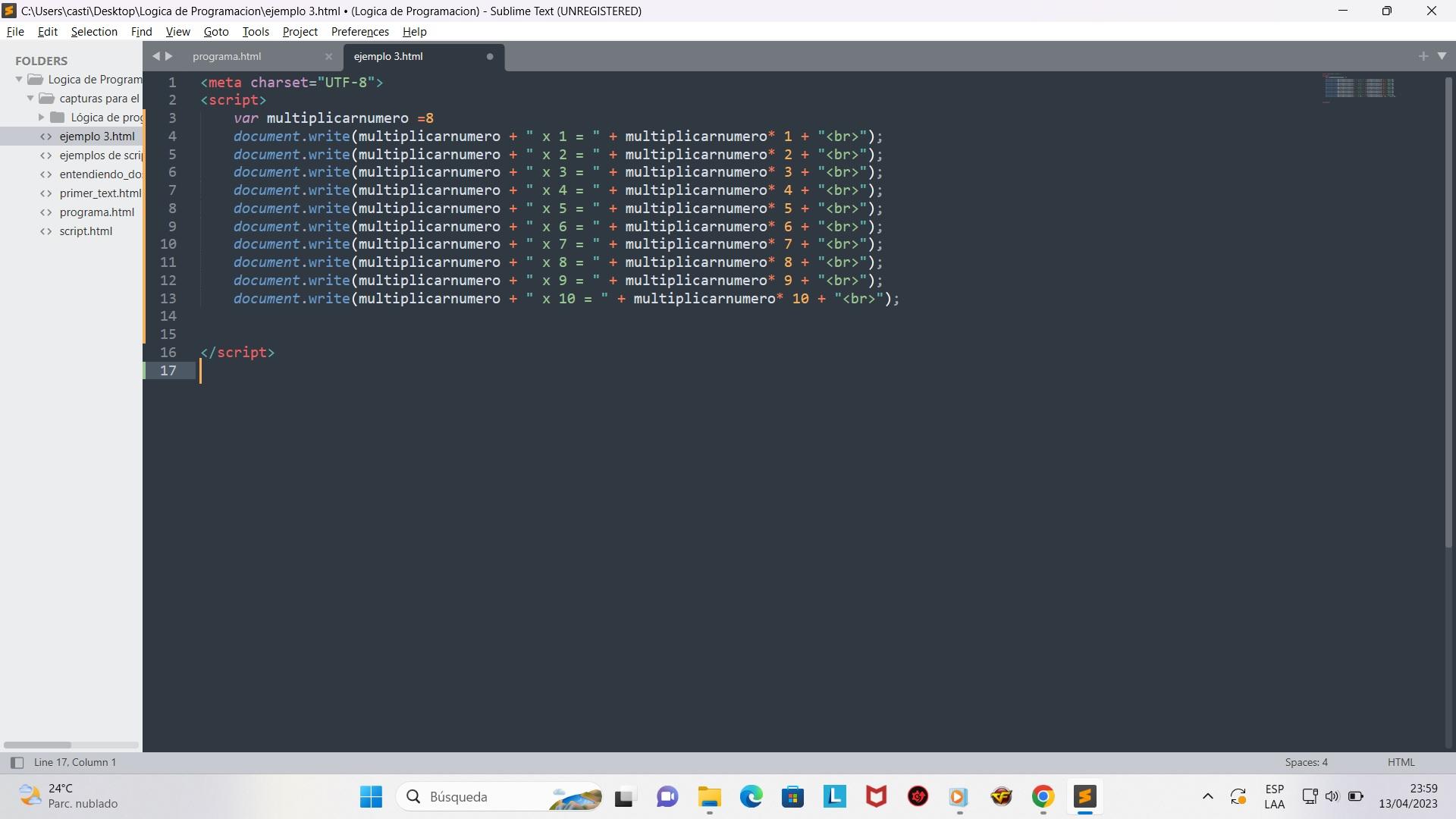The height and width of the screenshot is (819, 1456).
Task: Launch Microsoft Edge from taskbar
Action: pos(752,797)
